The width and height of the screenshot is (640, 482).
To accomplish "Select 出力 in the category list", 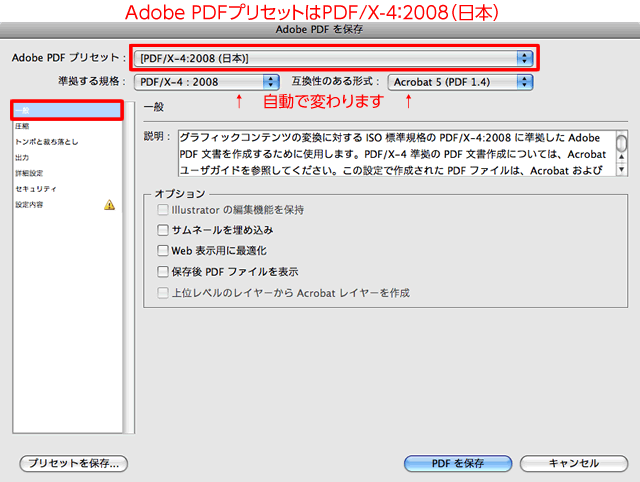I will click(x=67, y=158).
